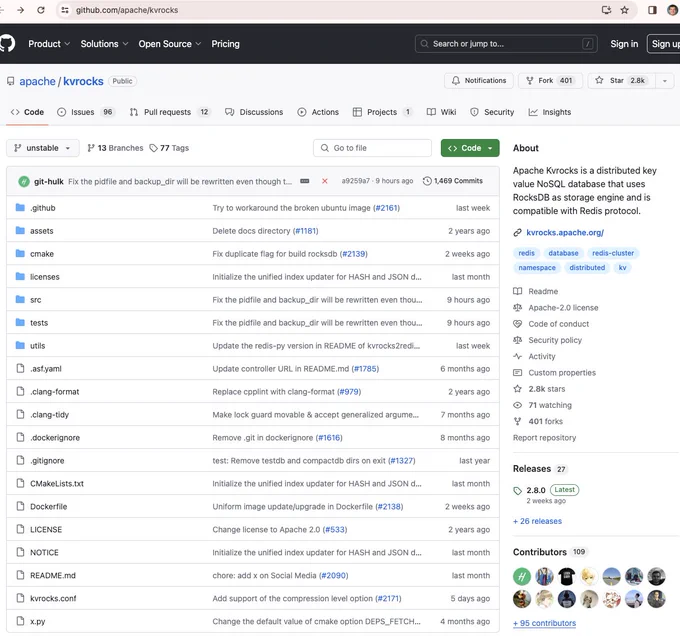
Task: Open the .github folder icon
Action: coord(20,208)
